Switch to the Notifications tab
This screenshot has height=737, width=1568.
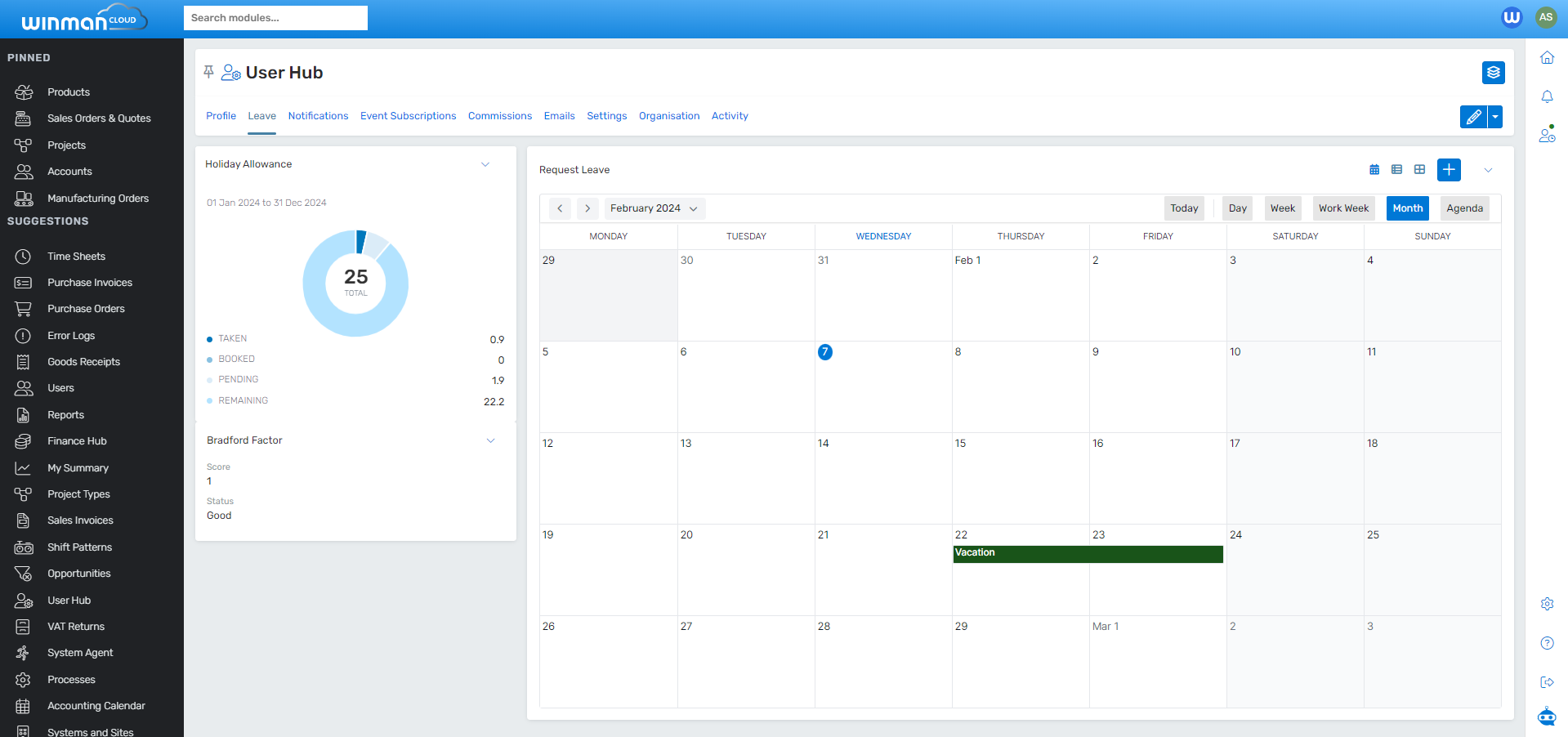318,115
